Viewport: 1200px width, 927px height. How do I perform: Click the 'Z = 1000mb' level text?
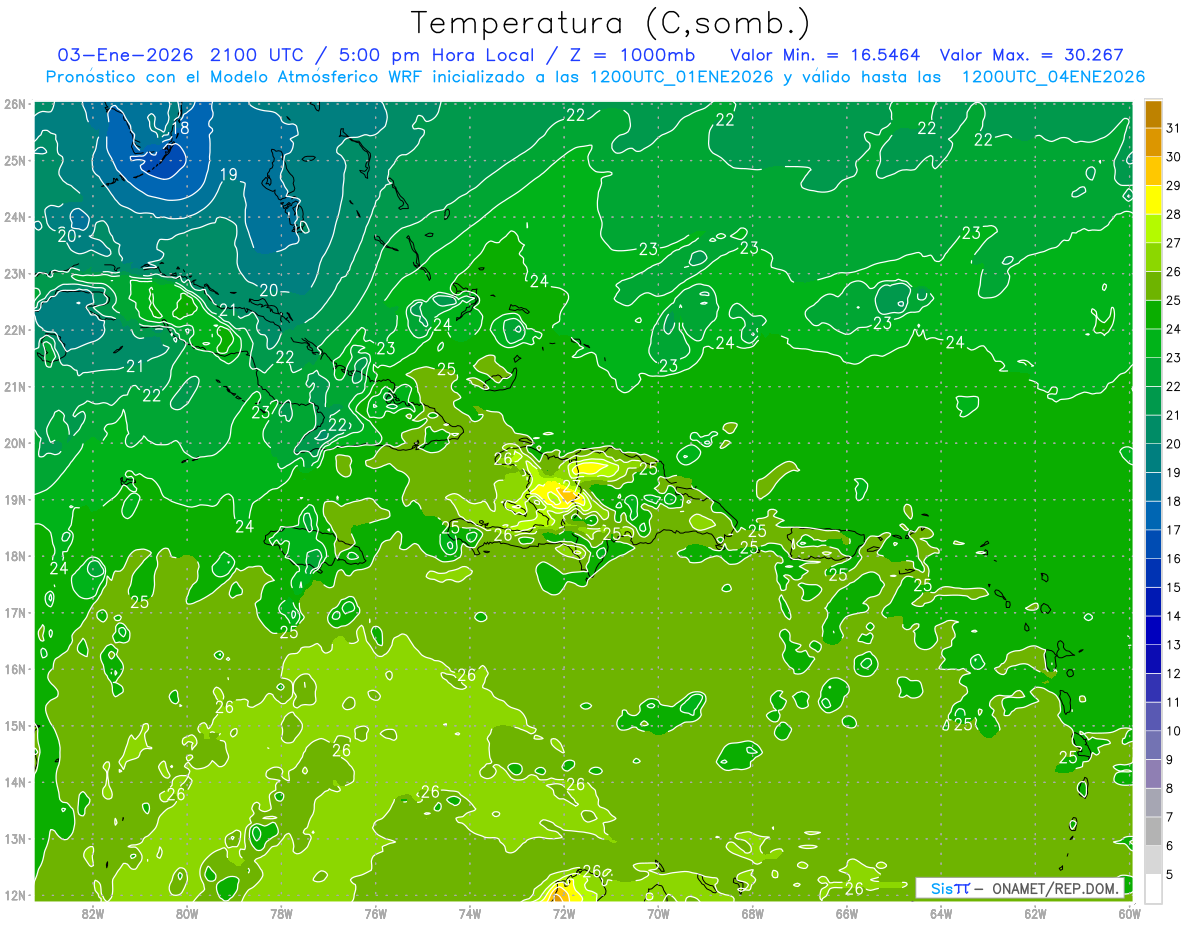click(633, 55)
